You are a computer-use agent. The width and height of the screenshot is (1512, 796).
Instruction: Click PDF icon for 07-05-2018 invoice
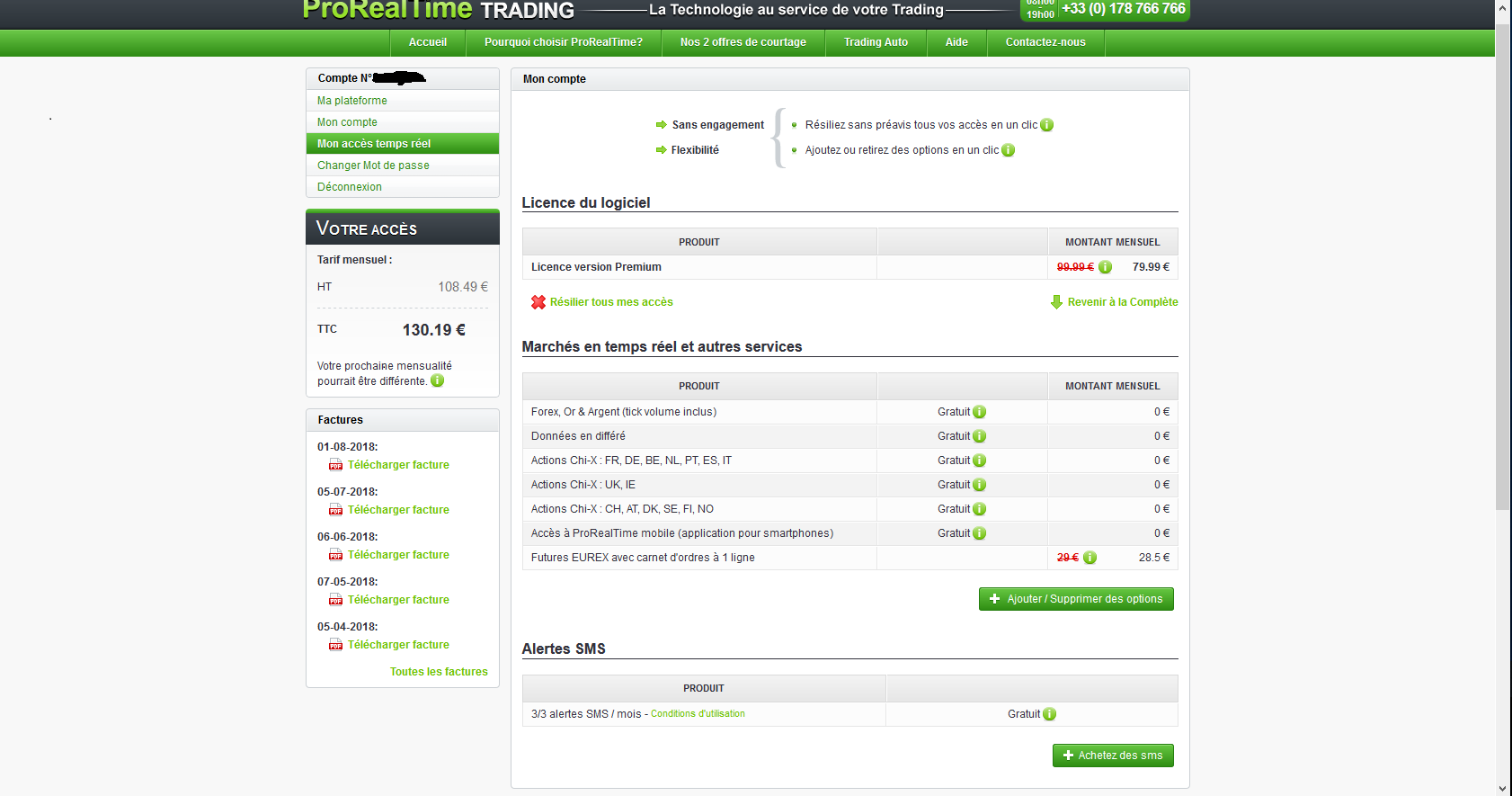tap(335, 600)
